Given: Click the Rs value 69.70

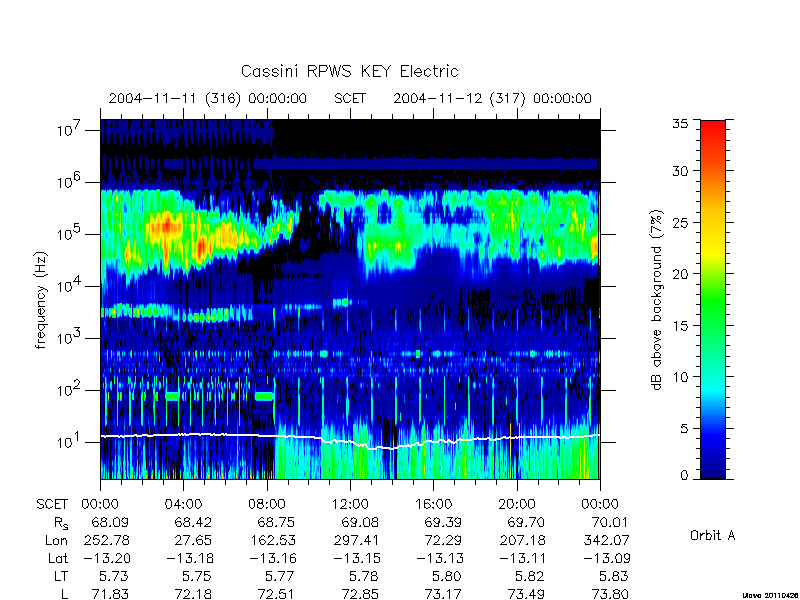Looking at the screenshot, I should tap(526, 522).
